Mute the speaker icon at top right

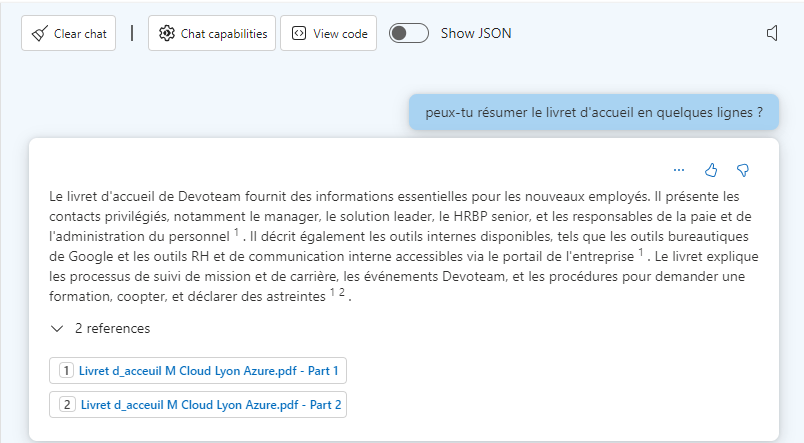[772, 33]
